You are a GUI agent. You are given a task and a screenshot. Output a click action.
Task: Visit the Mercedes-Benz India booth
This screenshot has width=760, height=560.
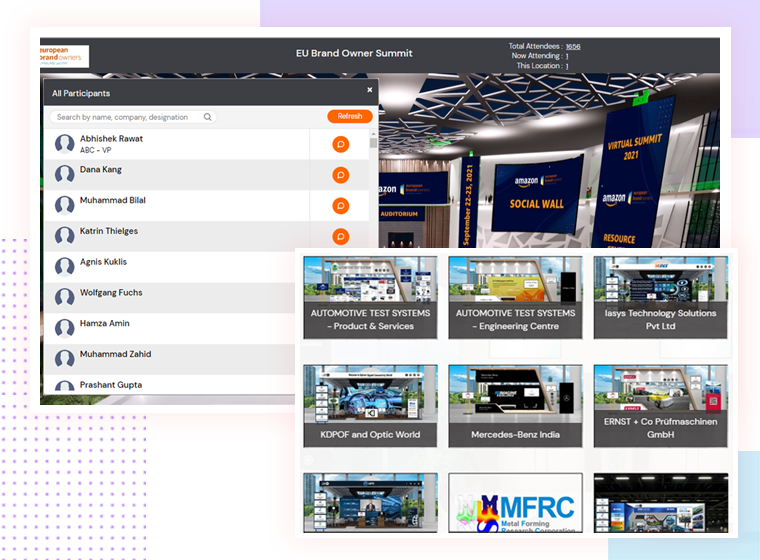click(x=515, y=405)
